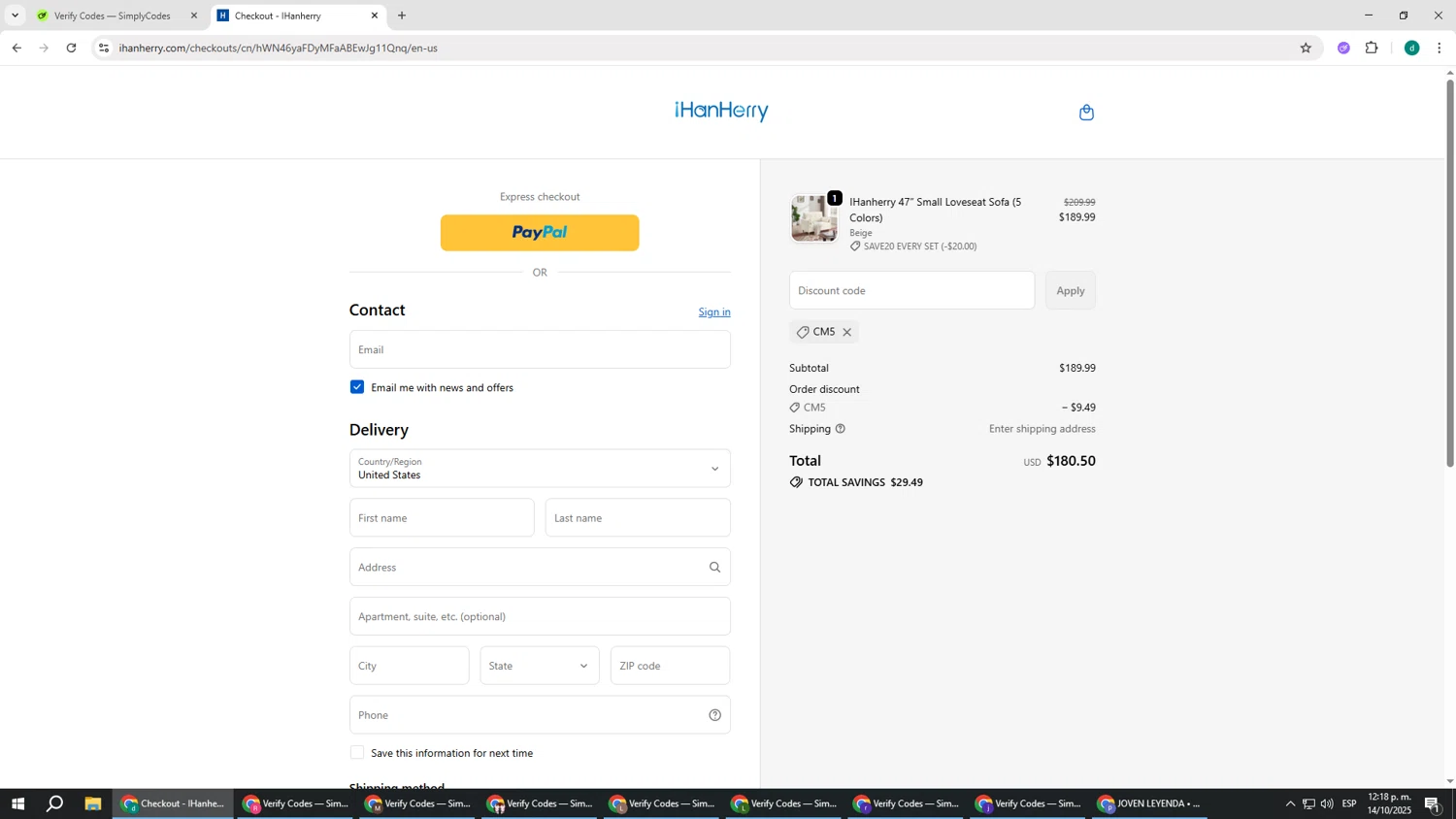Click the Sign in link
Image resolution: width=1456 pixels, height=819 pixels.
(x=714, y=312)
